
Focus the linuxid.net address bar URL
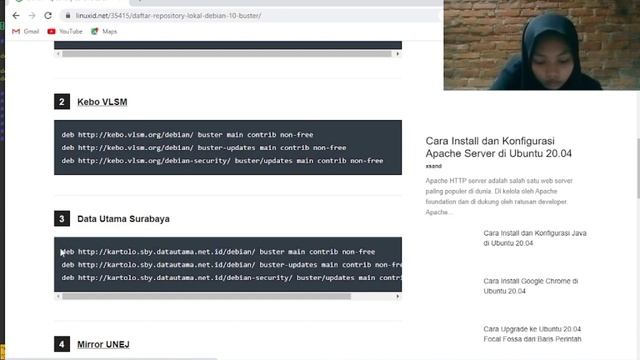click(168, 16)
